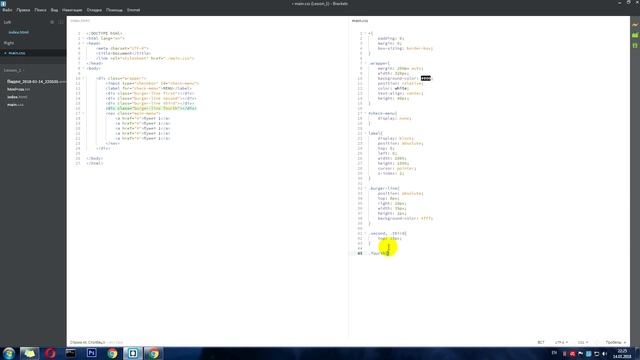Click the Brackets taskbar icon

tap(133, 353)
